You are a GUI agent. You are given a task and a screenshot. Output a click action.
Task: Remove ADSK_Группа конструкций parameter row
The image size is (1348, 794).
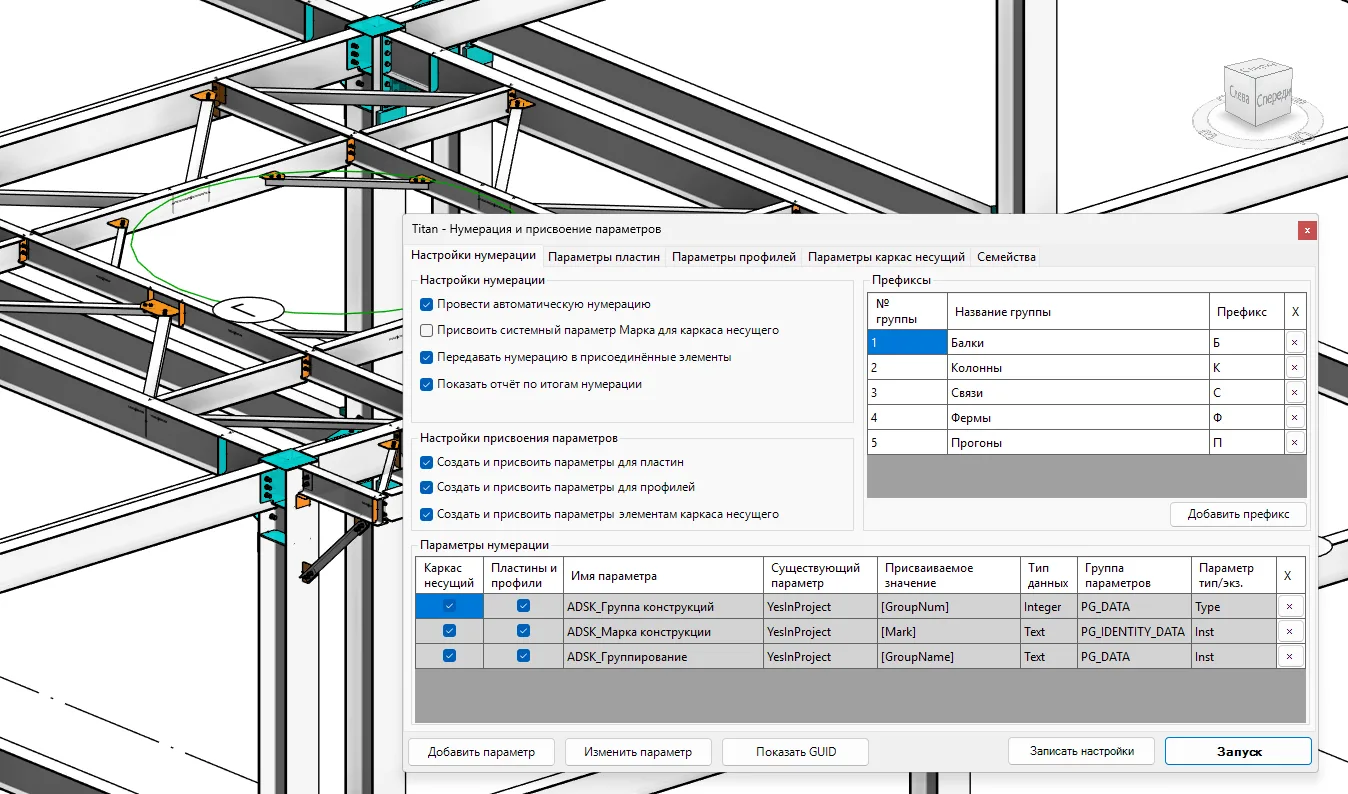[1289, 607]
